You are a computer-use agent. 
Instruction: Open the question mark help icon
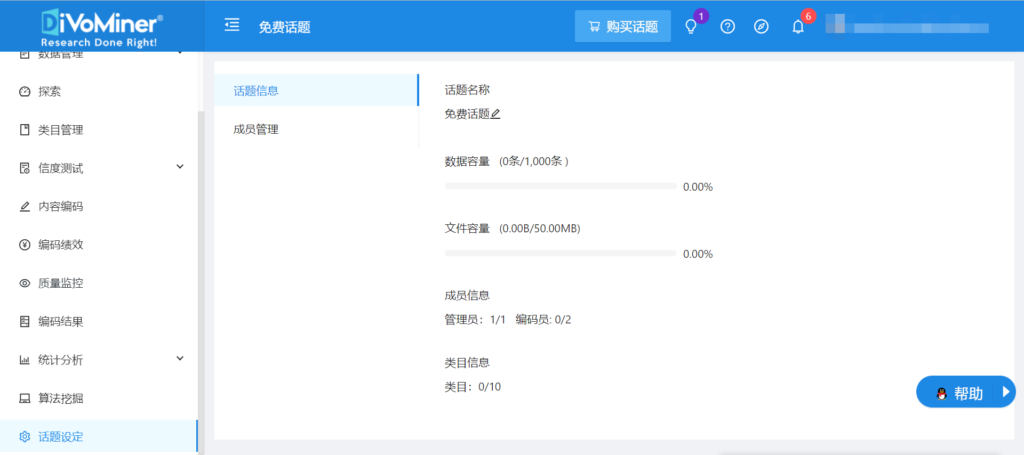[728, 27]
